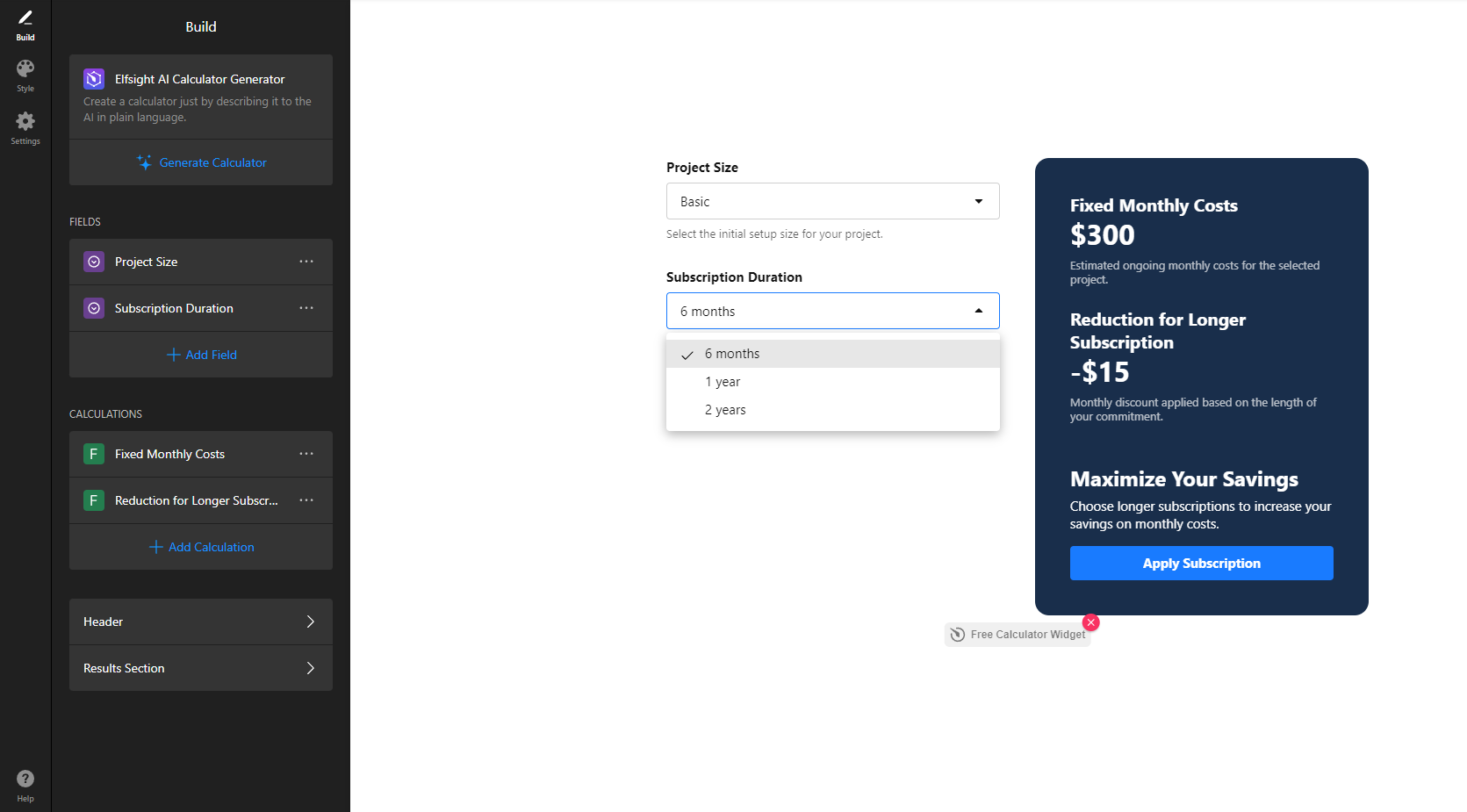This screenshot has width=1467, height=812.
Task: Click the Apply Subscription button
Action: (x=1201, y=564)
